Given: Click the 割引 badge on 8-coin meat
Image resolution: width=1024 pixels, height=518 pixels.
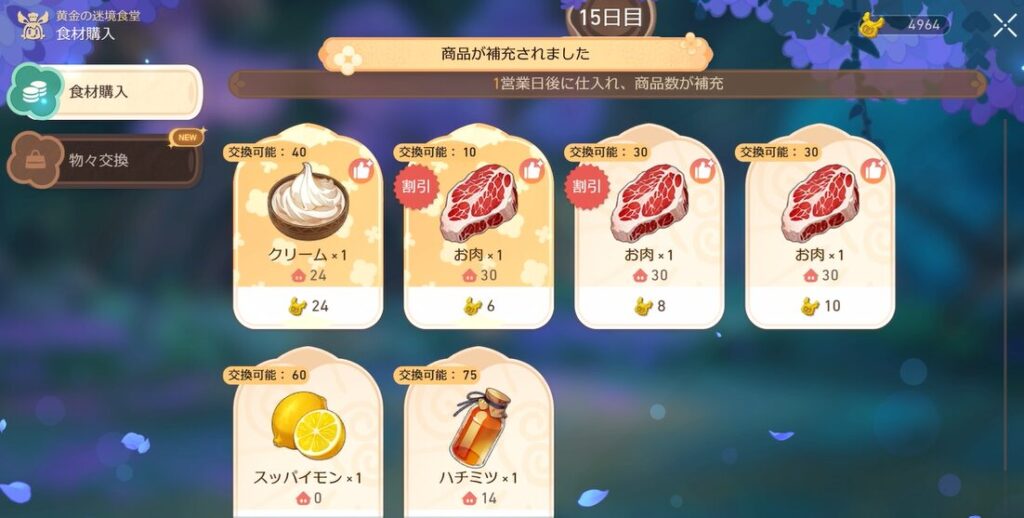Looking at the screenshot, I should pyautogui.click(x=586, y=187).
